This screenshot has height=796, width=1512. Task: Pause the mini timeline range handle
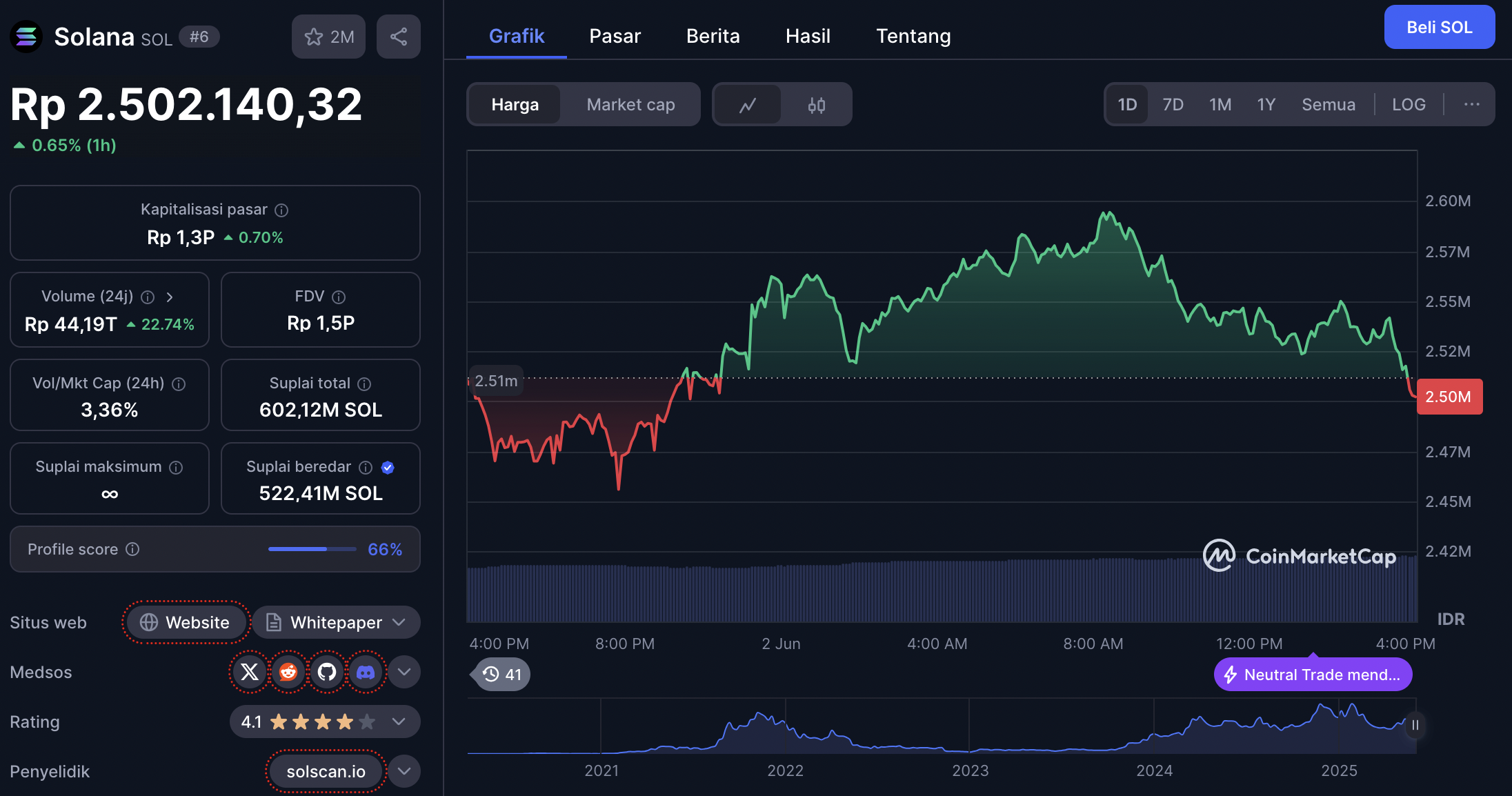pos(1415,725)
